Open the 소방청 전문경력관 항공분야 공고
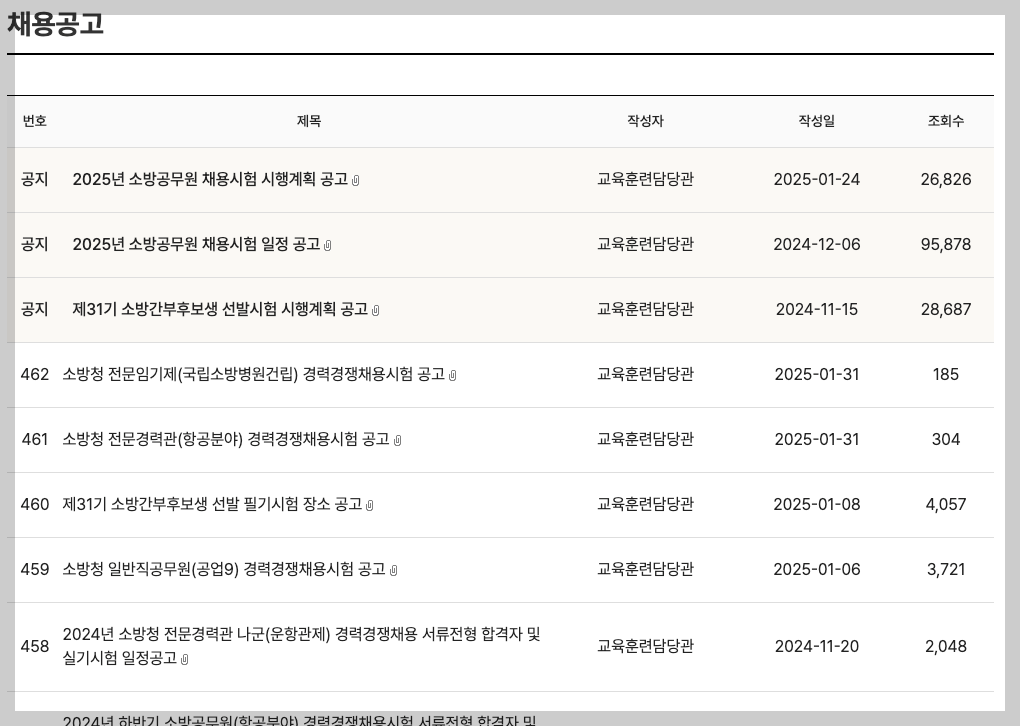The image size is (1020, 726). point(226,439)
